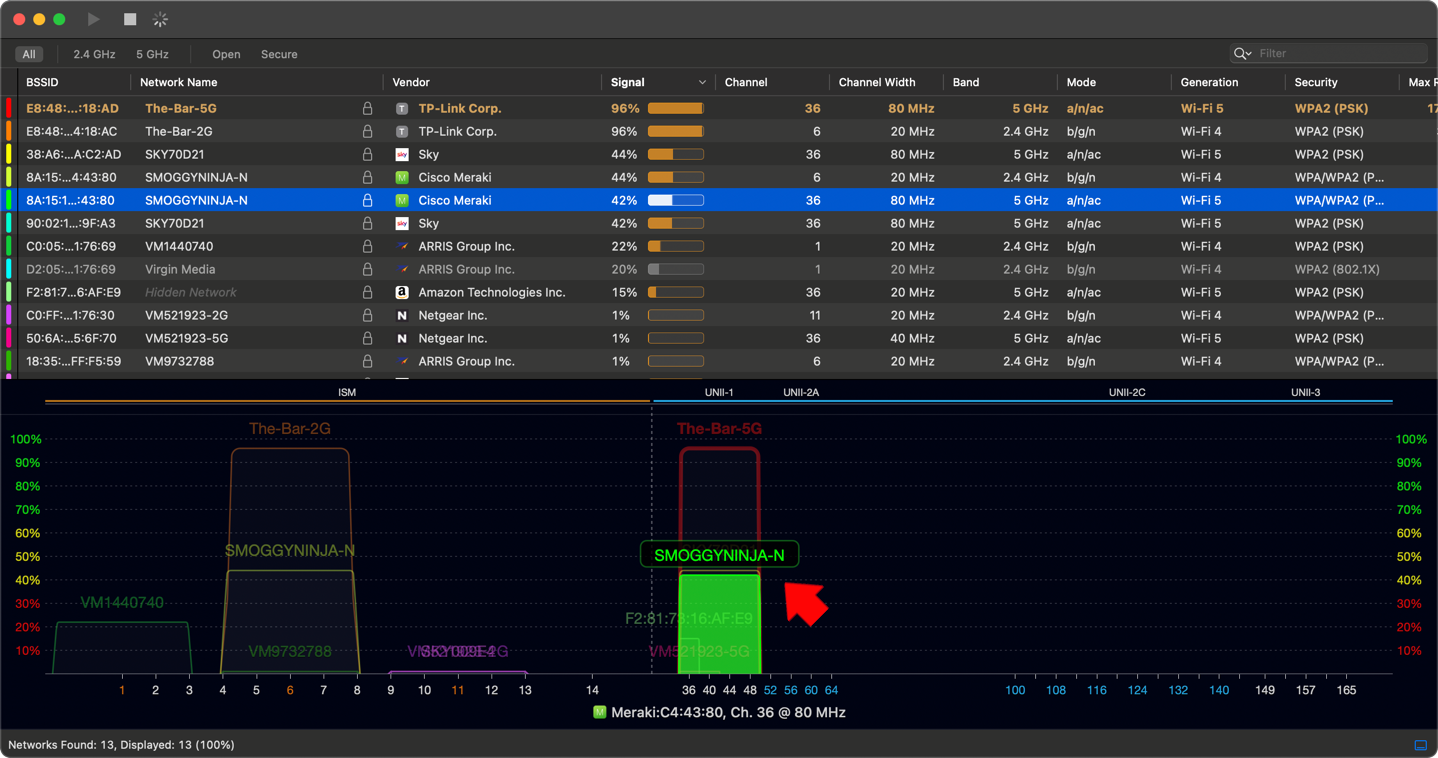This screenshot has width=1438, height=758.
Task: Click the green SMOGGYNINJA-N graph tooltip label
Action: click(x=719, y=555)
